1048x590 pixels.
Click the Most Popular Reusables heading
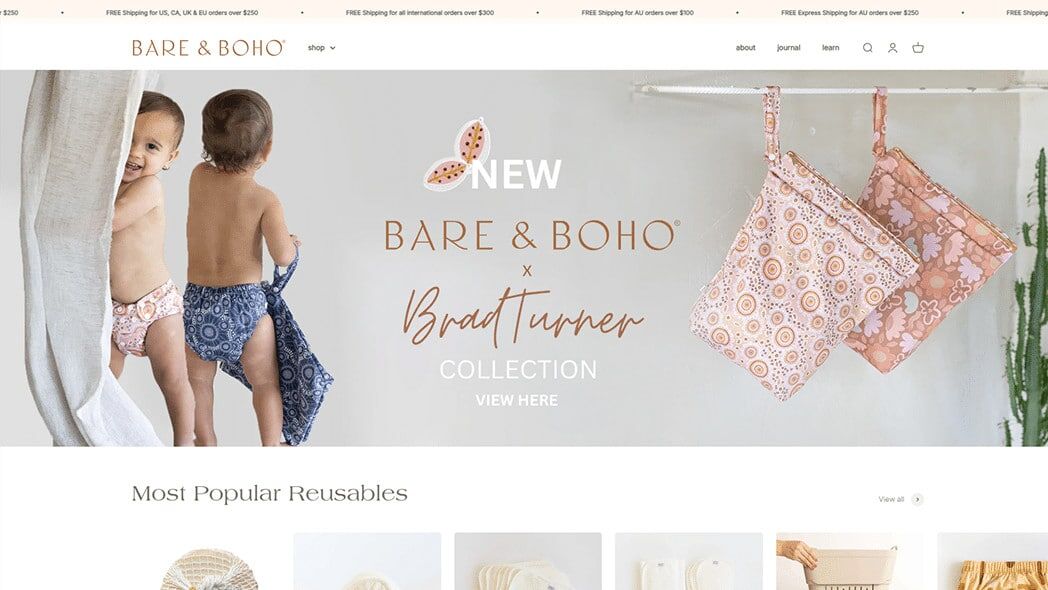(269, 494)
